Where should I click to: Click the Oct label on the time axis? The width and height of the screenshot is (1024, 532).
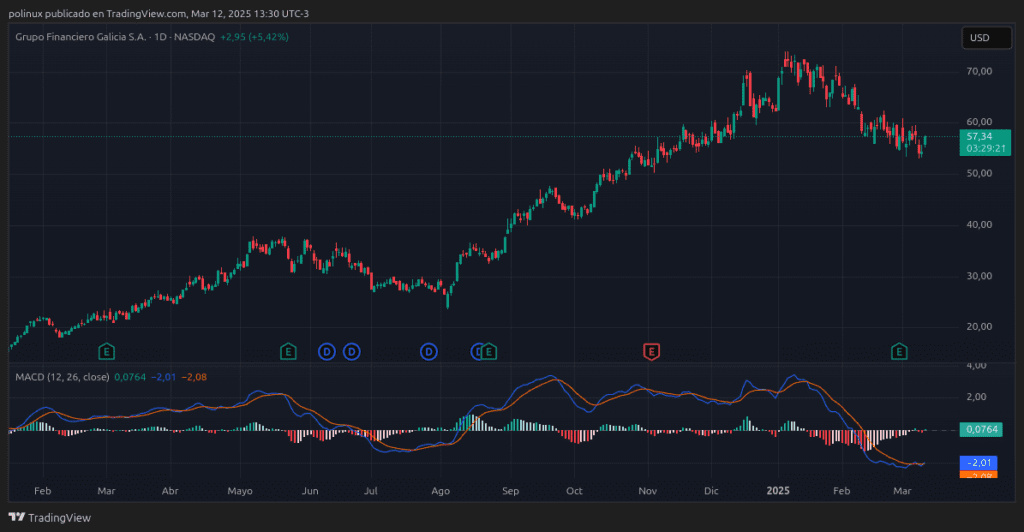point(574,492)
